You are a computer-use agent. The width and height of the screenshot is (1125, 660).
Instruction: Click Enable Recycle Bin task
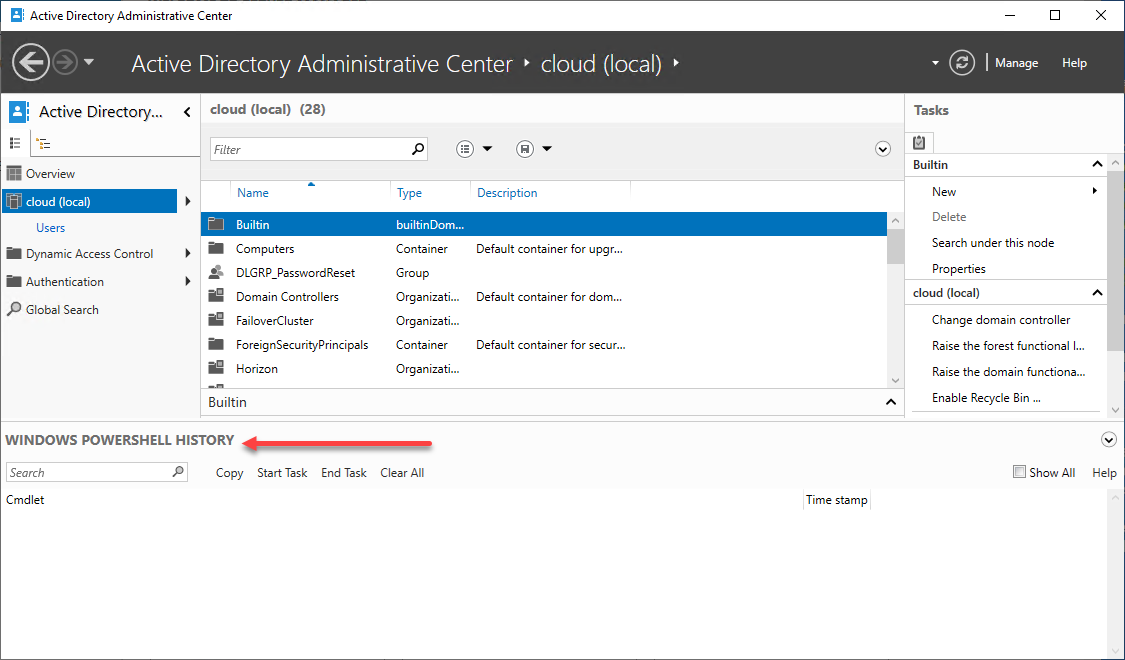pyautogui.click(x=986, y=397)
